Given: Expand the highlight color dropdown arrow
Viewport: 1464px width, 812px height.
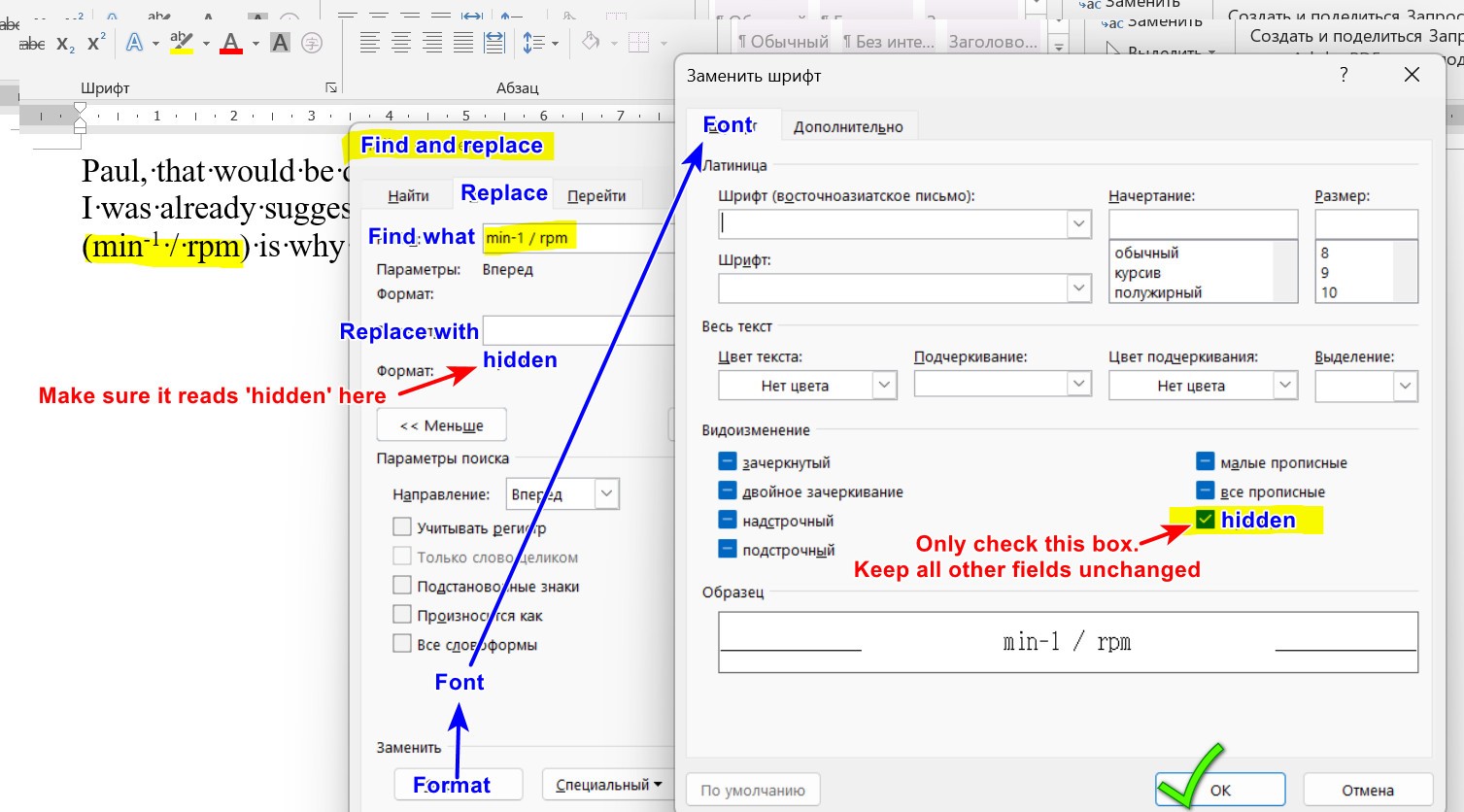Looking at the screenshot, I should coord(206,44).
